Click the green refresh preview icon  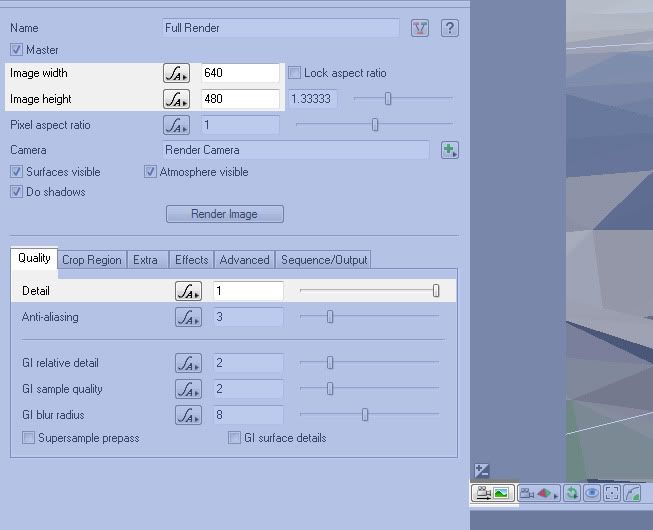(571, 493)
